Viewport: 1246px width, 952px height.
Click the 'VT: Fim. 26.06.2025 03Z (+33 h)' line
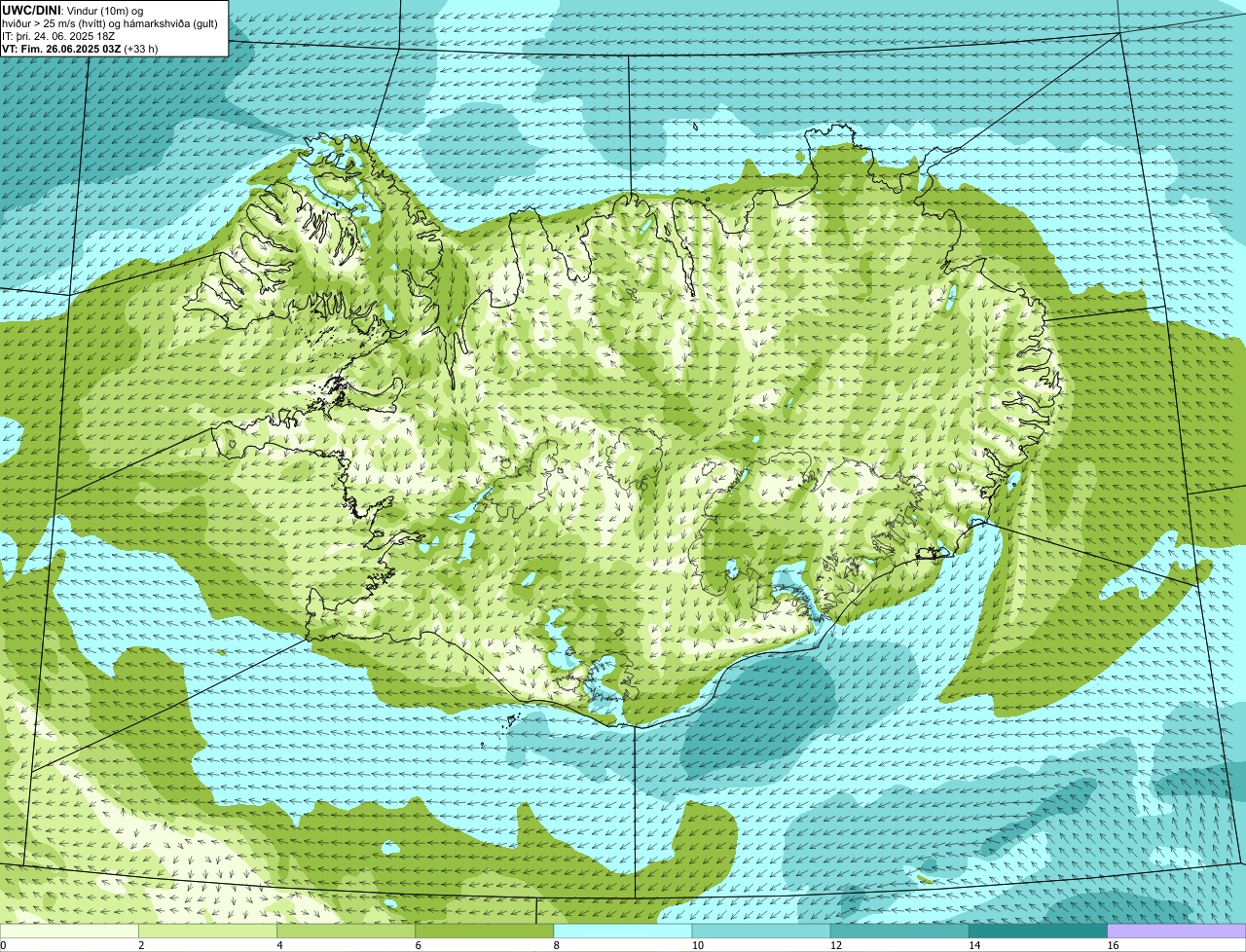[80, 49]
